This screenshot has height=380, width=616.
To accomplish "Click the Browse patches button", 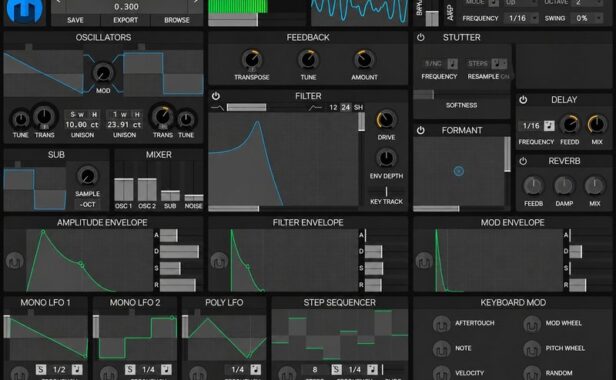I will (x=177, y=20).
